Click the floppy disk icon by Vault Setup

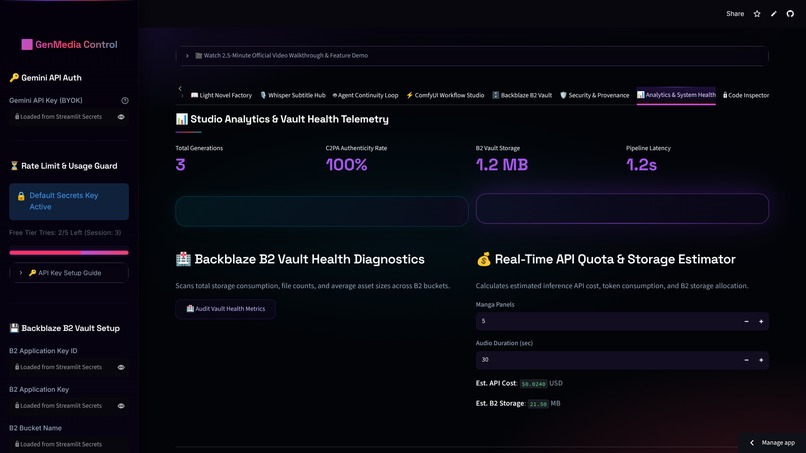(14, 328)
